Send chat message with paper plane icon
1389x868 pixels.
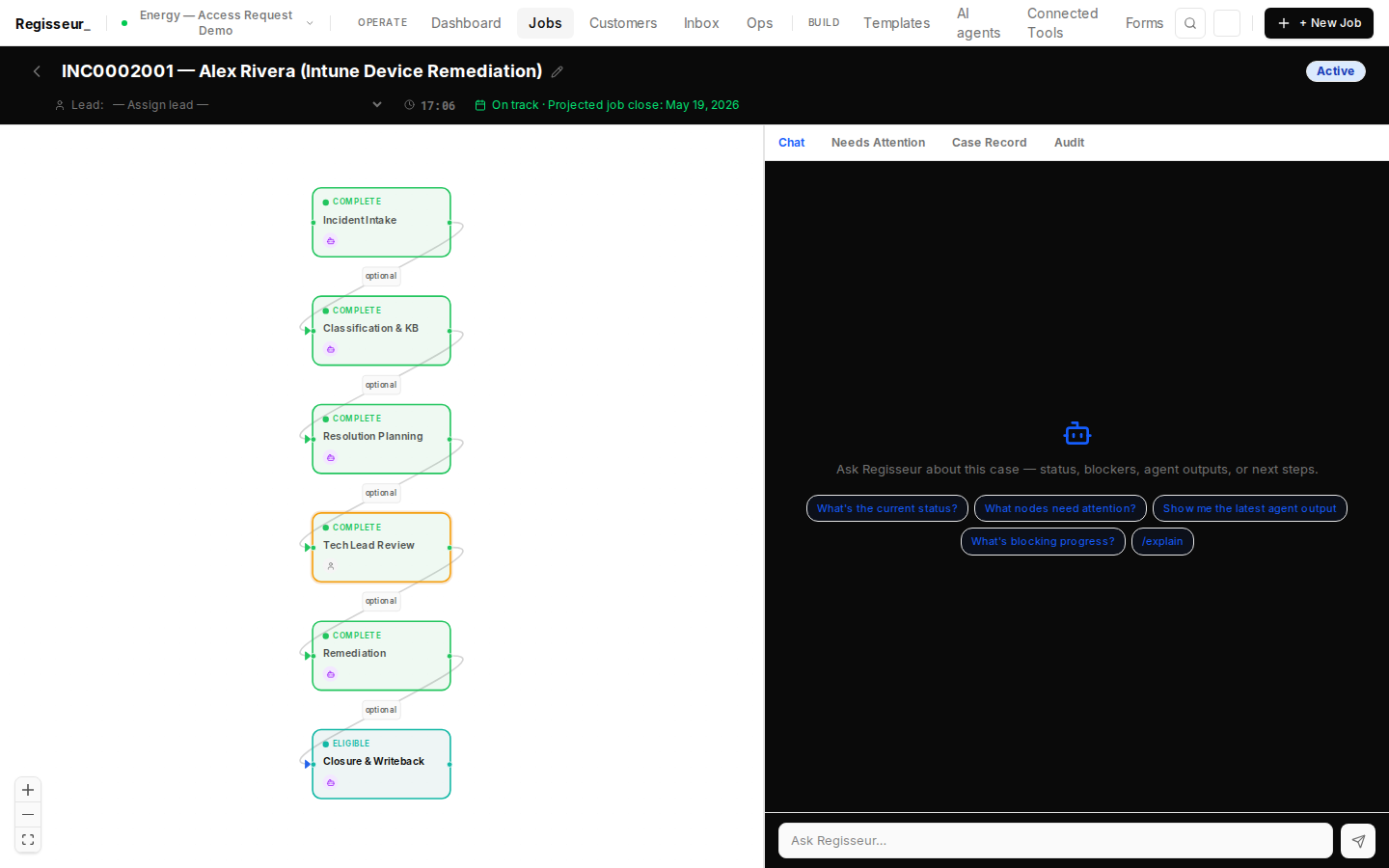click(1358, 841)
